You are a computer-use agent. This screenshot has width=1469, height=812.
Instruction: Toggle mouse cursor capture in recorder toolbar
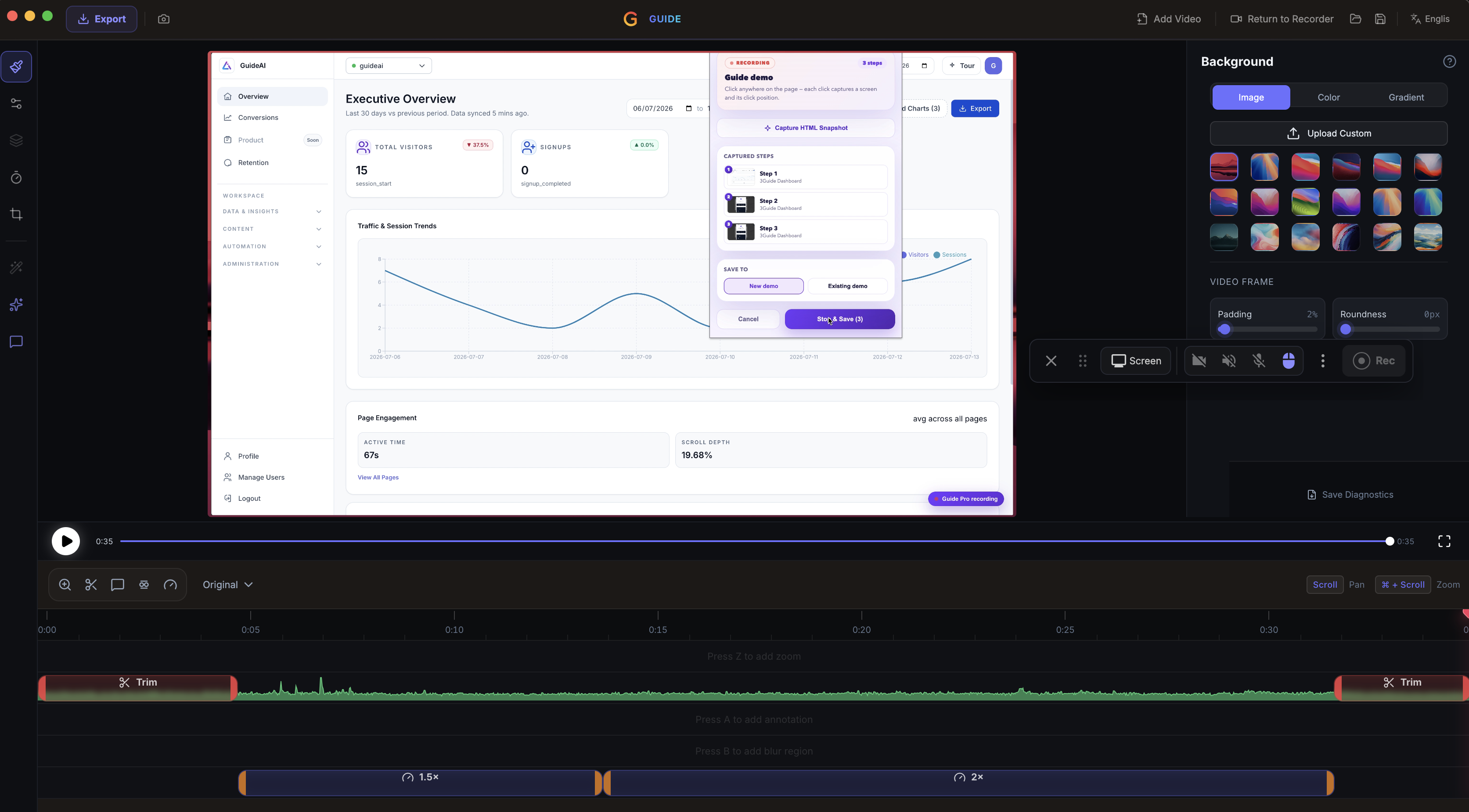click(x=1289, y=361)
